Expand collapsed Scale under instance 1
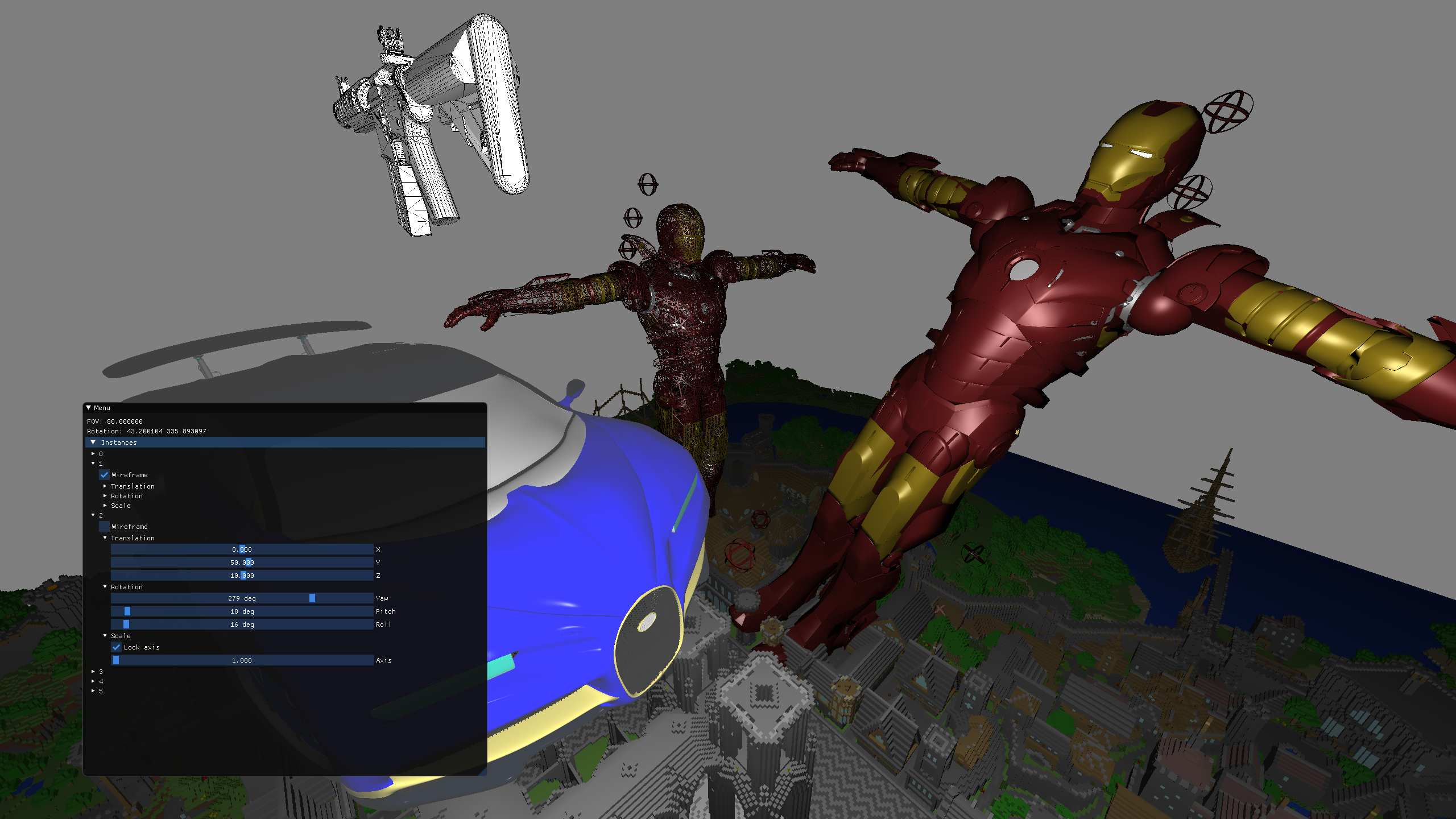 pyautogui.click(x=105, y=506)
